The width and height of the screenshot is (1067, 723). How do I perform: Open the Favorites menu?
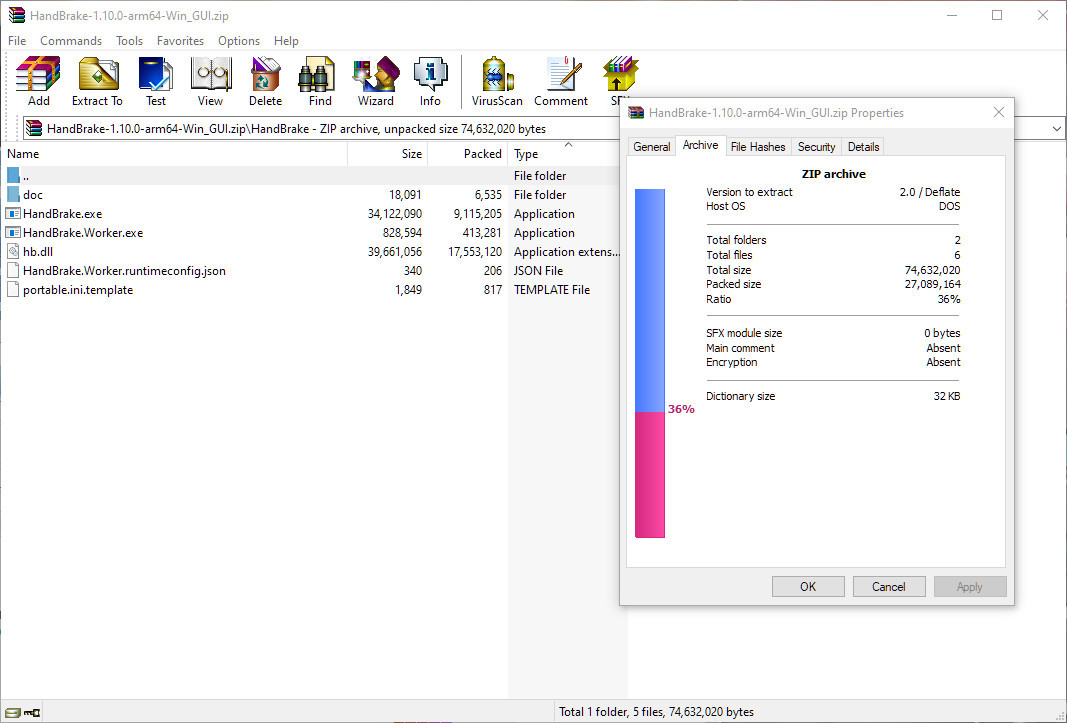click(180, 41)
